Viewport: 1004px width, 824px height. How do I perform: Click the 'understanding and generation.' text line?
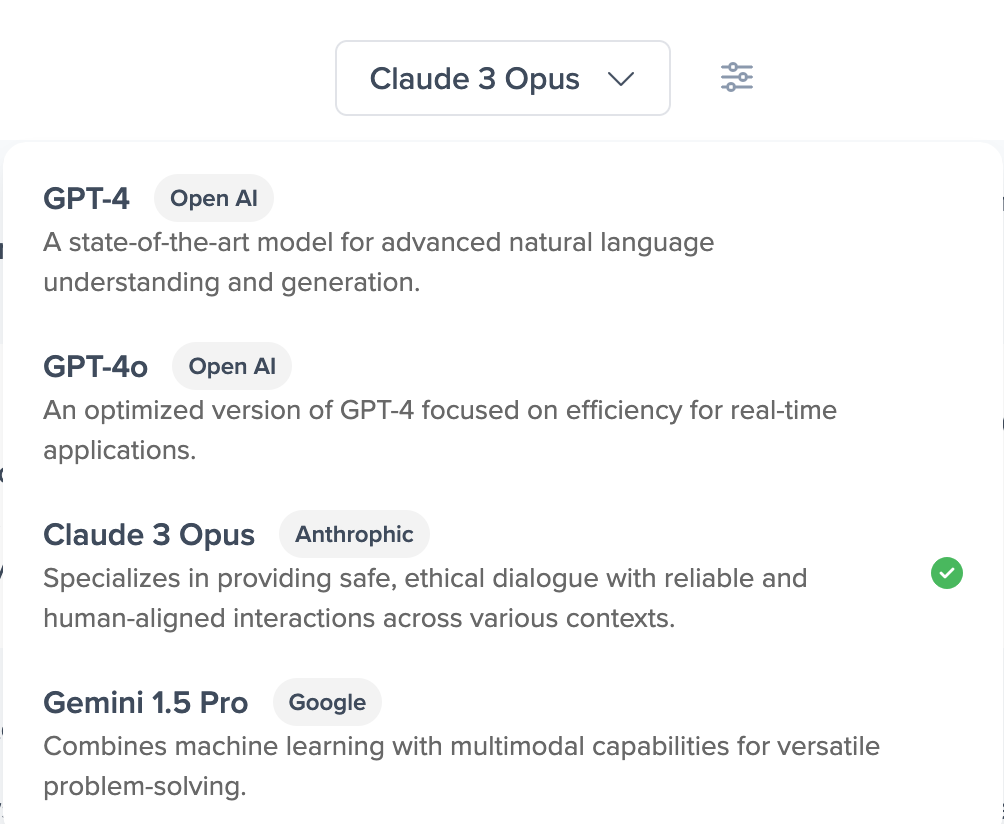coord(231,282)
